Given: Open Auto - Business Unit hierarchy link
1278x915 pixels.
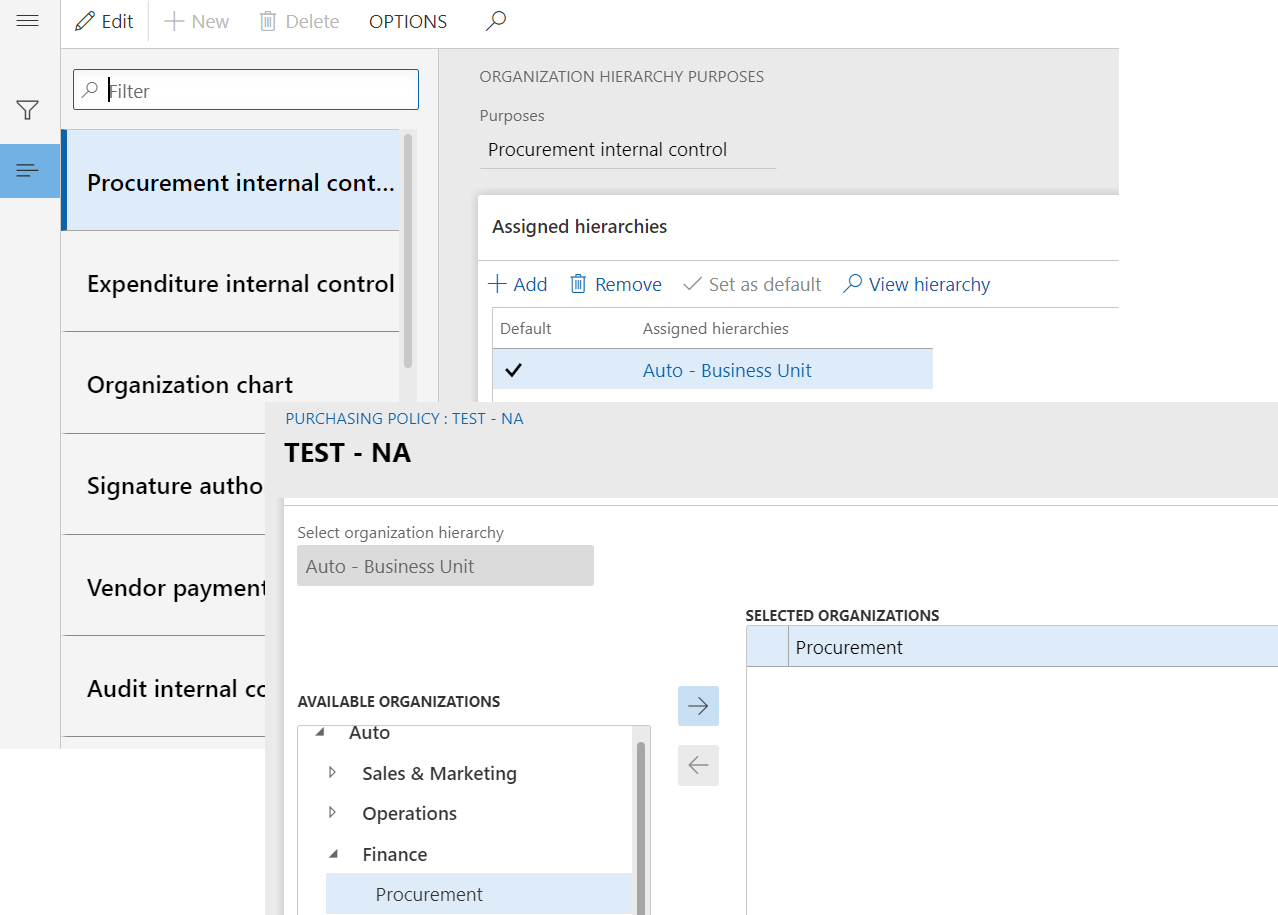Looking at the screenshot, I should 727,370.
